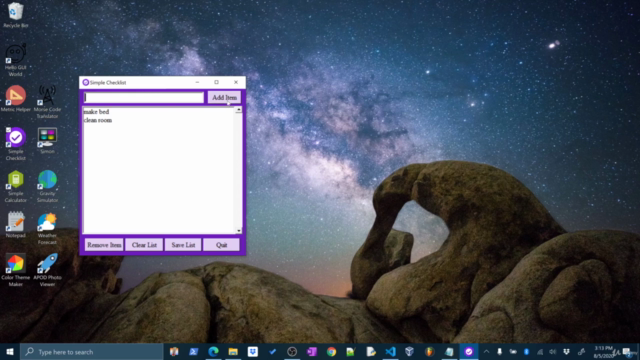Open the Hello GUI World desktop shortcut
Viewport: 640px width, 360px height.
(x=16, y=60)
